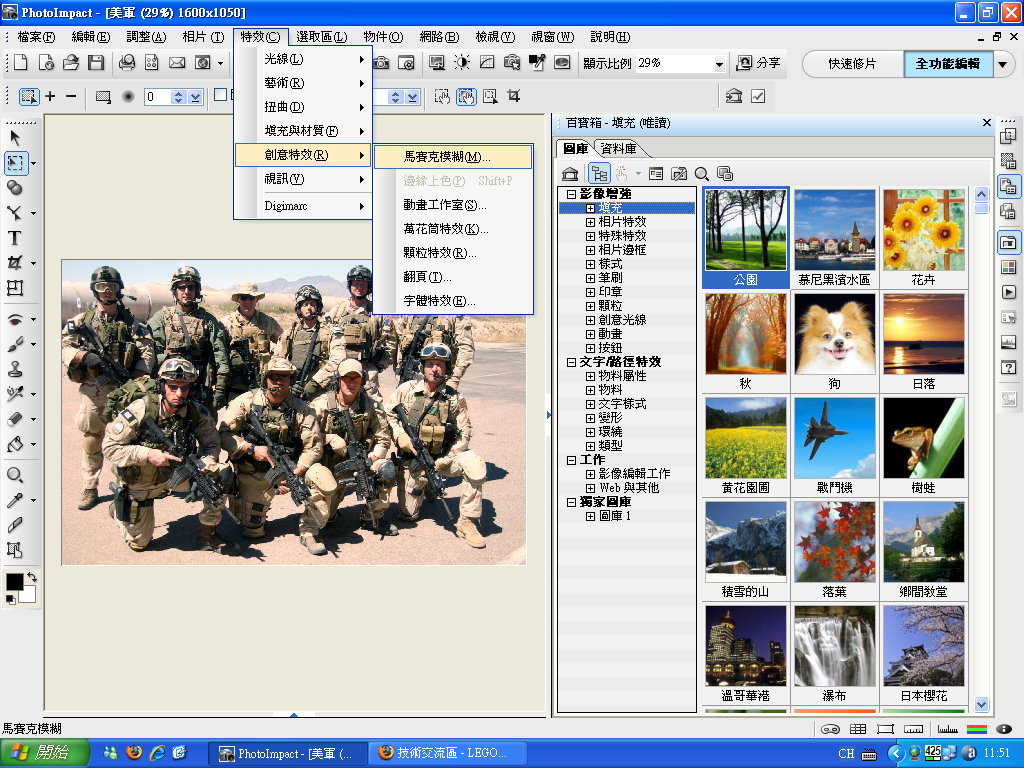Collapse the 影像增強 tree group
Image resolution: width=1024 pixels, height=768 pixels.
[x=571, y=194]
